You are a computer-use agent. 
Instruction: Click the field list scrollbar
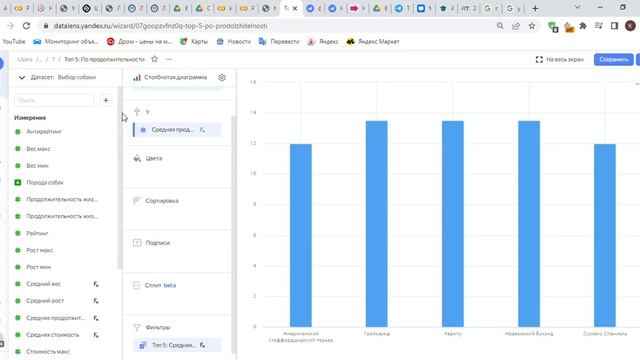click(x=120, y=178)
